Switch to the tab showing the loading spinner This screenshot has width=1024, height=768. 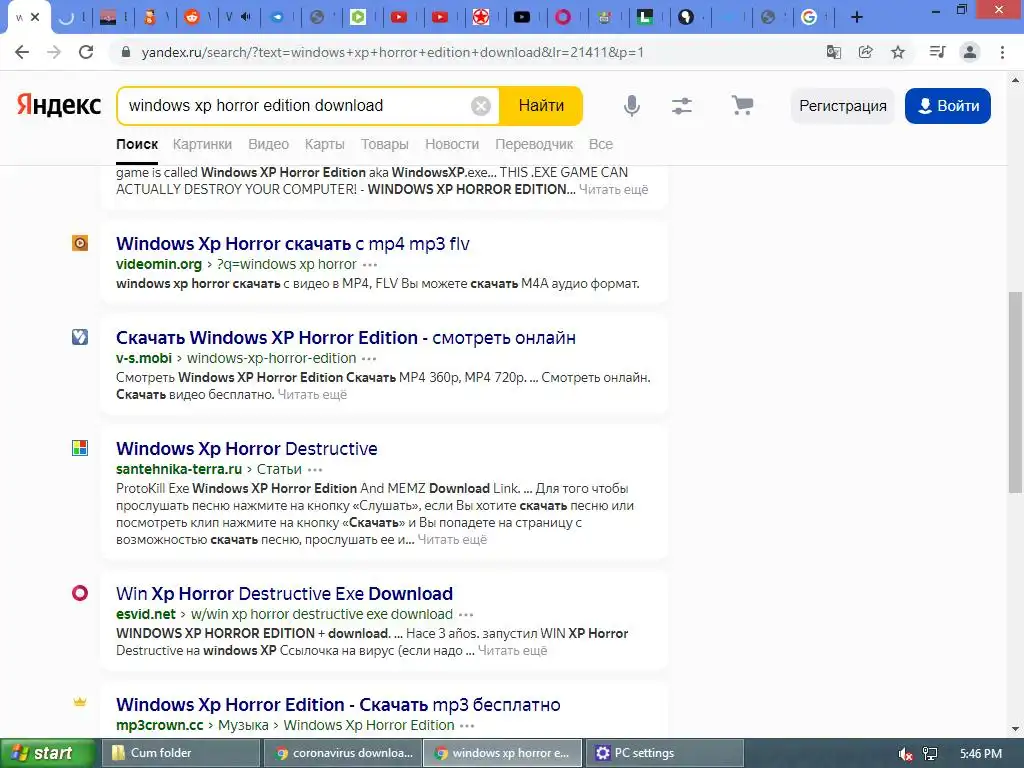click(66, 18)
